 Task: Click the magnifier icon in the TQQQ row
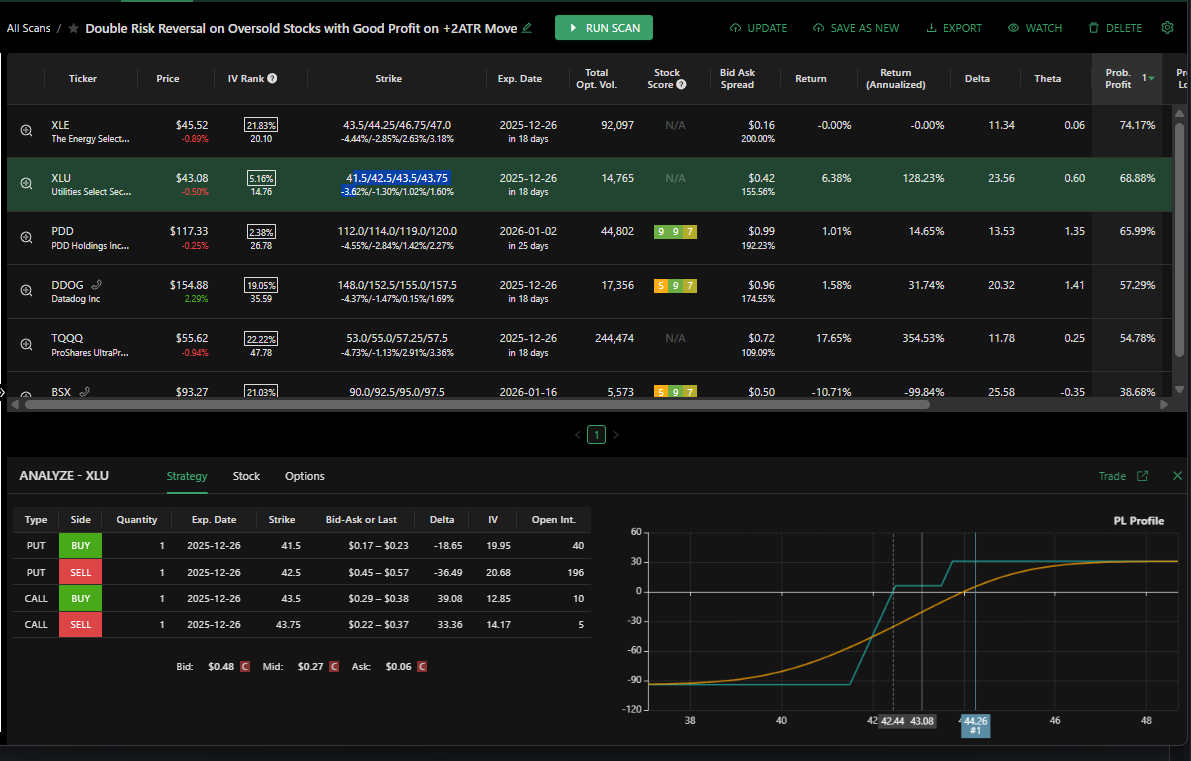pos(27,344)
